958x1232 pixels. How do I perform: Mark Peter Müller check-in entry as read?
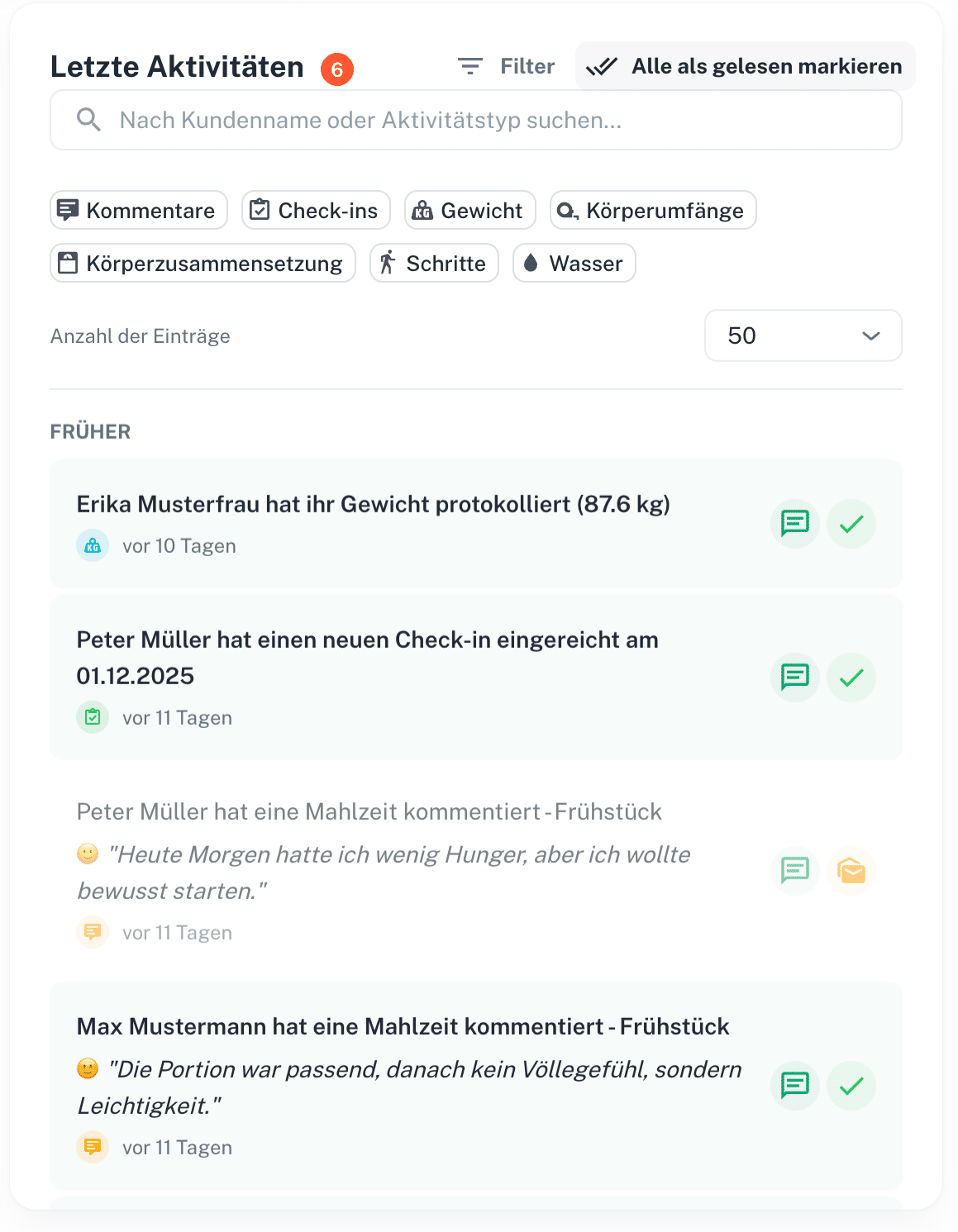851,677
